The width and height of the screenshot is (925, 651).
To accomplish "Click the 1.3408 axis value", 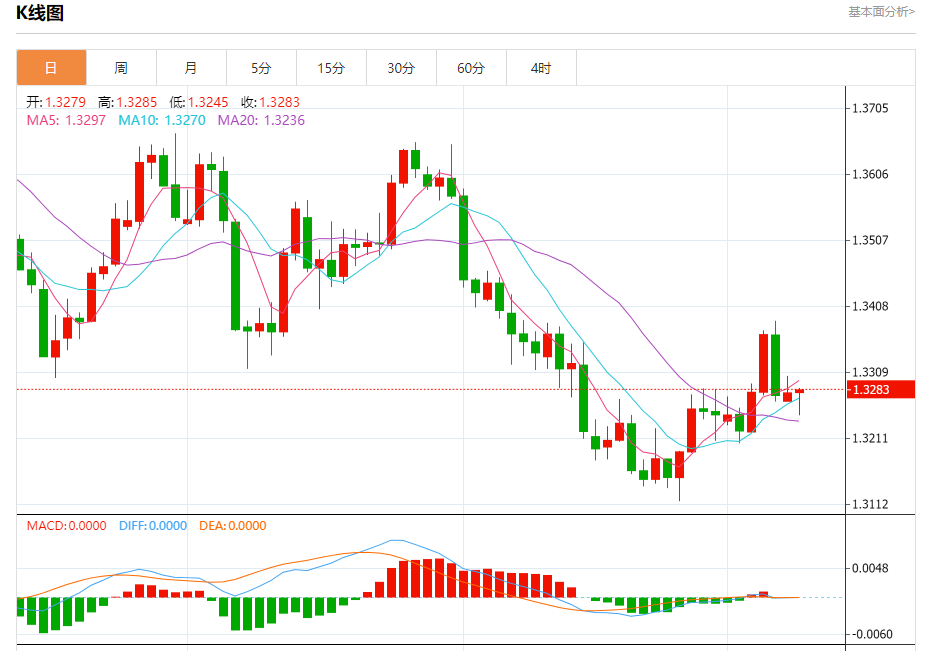I will tap(870, 306).
